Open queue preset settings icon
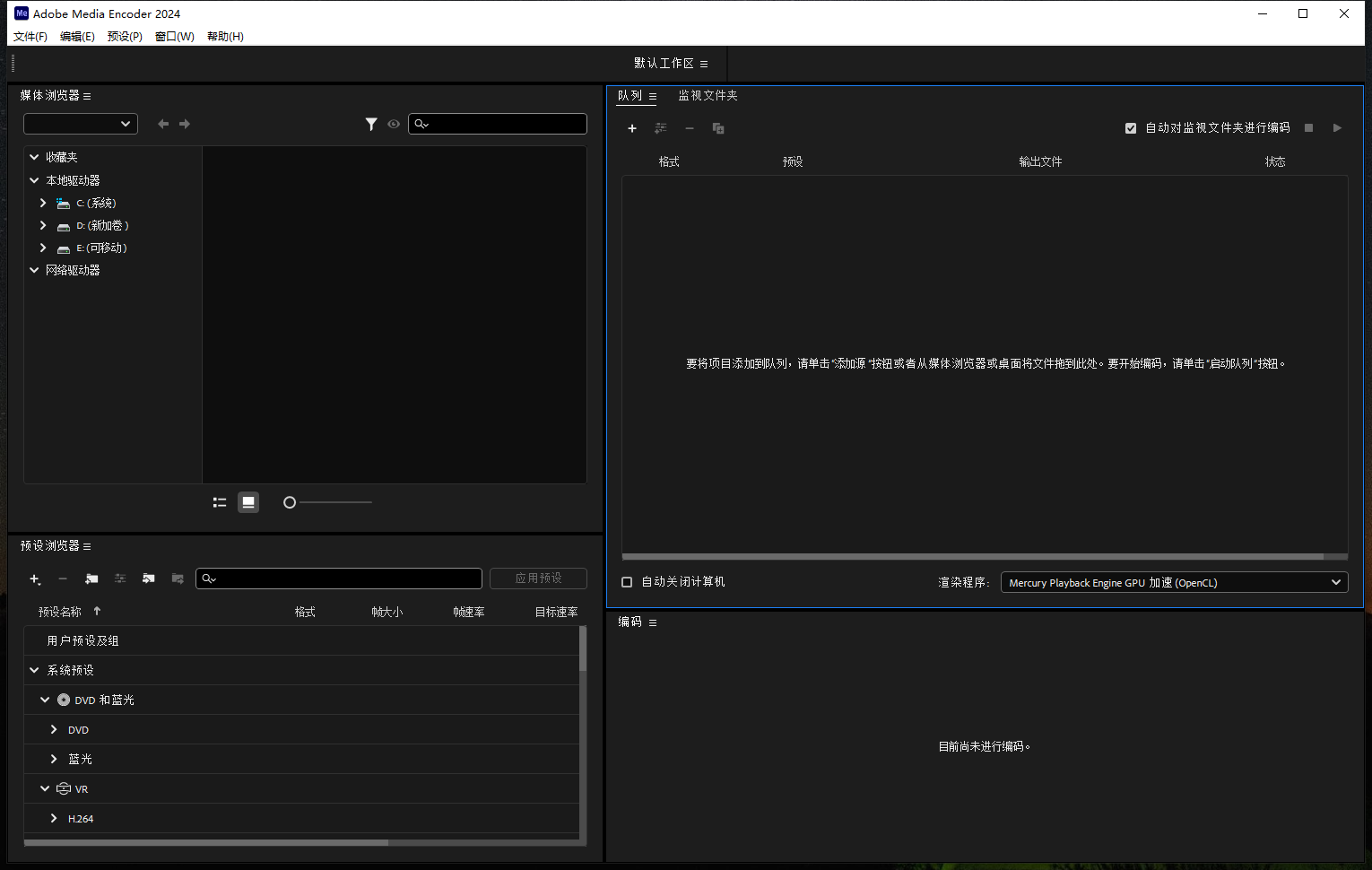The height and width of the screenshot is (870, 1372). pyautogui.click(x=661, y=128)
